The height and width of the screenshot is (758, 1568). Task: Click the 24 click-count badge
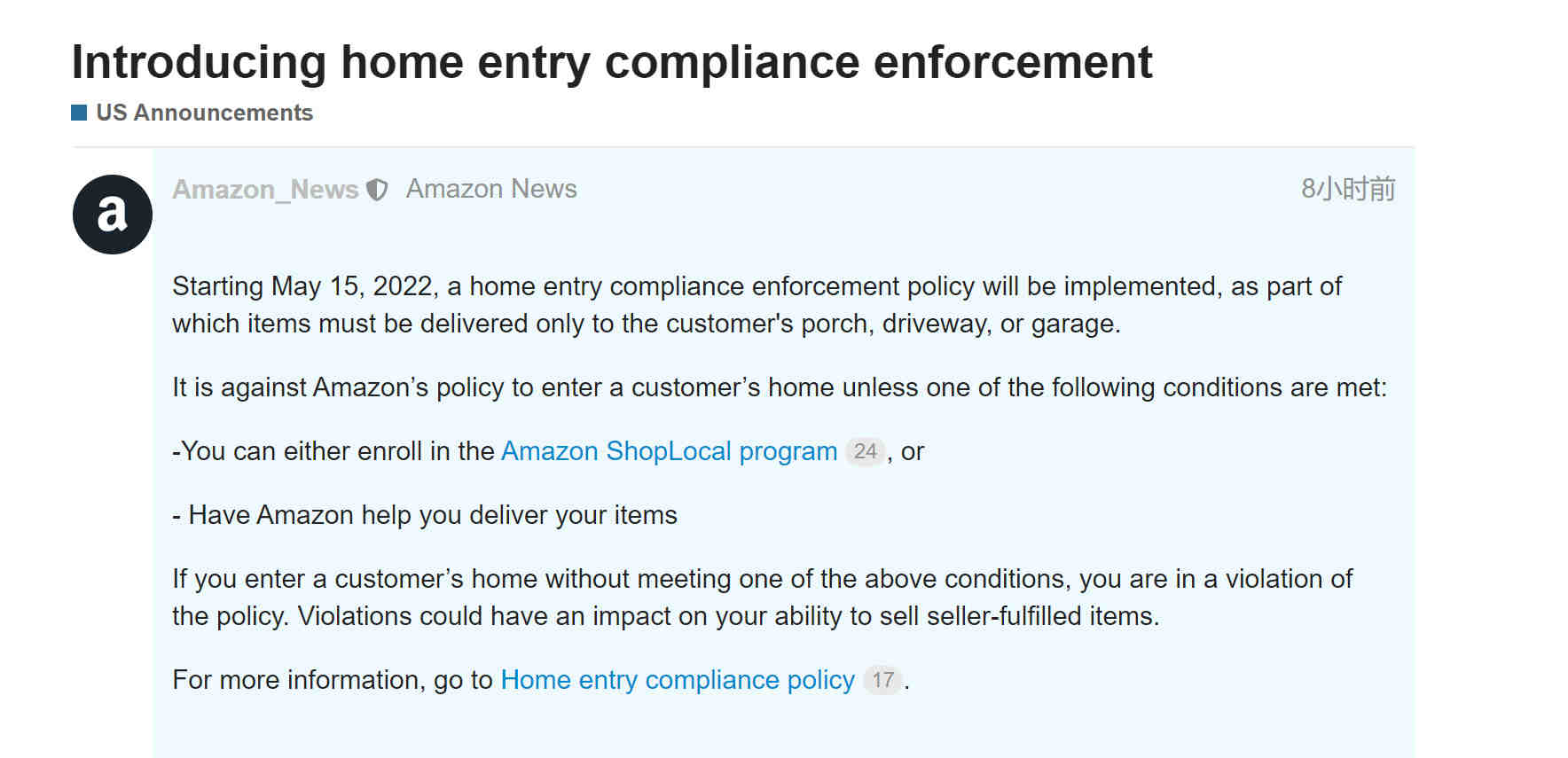point(865,451)
